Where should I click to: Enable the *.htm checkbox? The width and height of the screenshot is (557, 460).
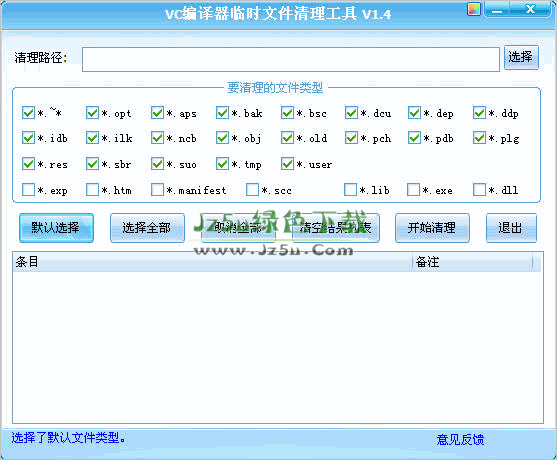coord(92,190)
